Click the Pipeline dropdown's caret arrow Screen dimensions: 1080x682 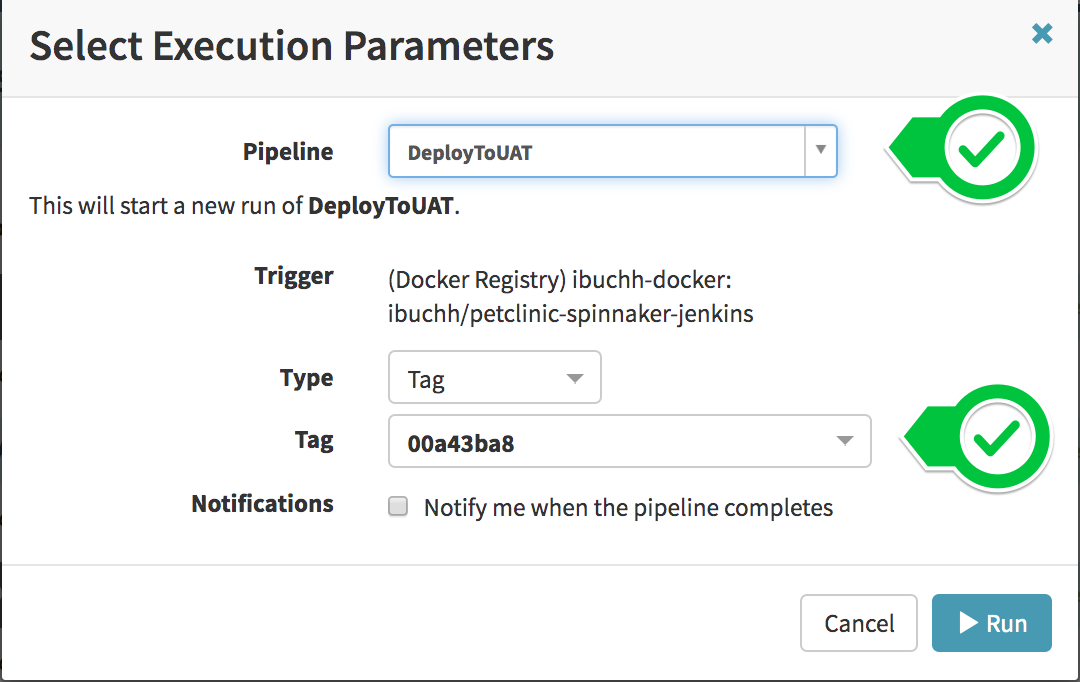click(x=820, y=151)
